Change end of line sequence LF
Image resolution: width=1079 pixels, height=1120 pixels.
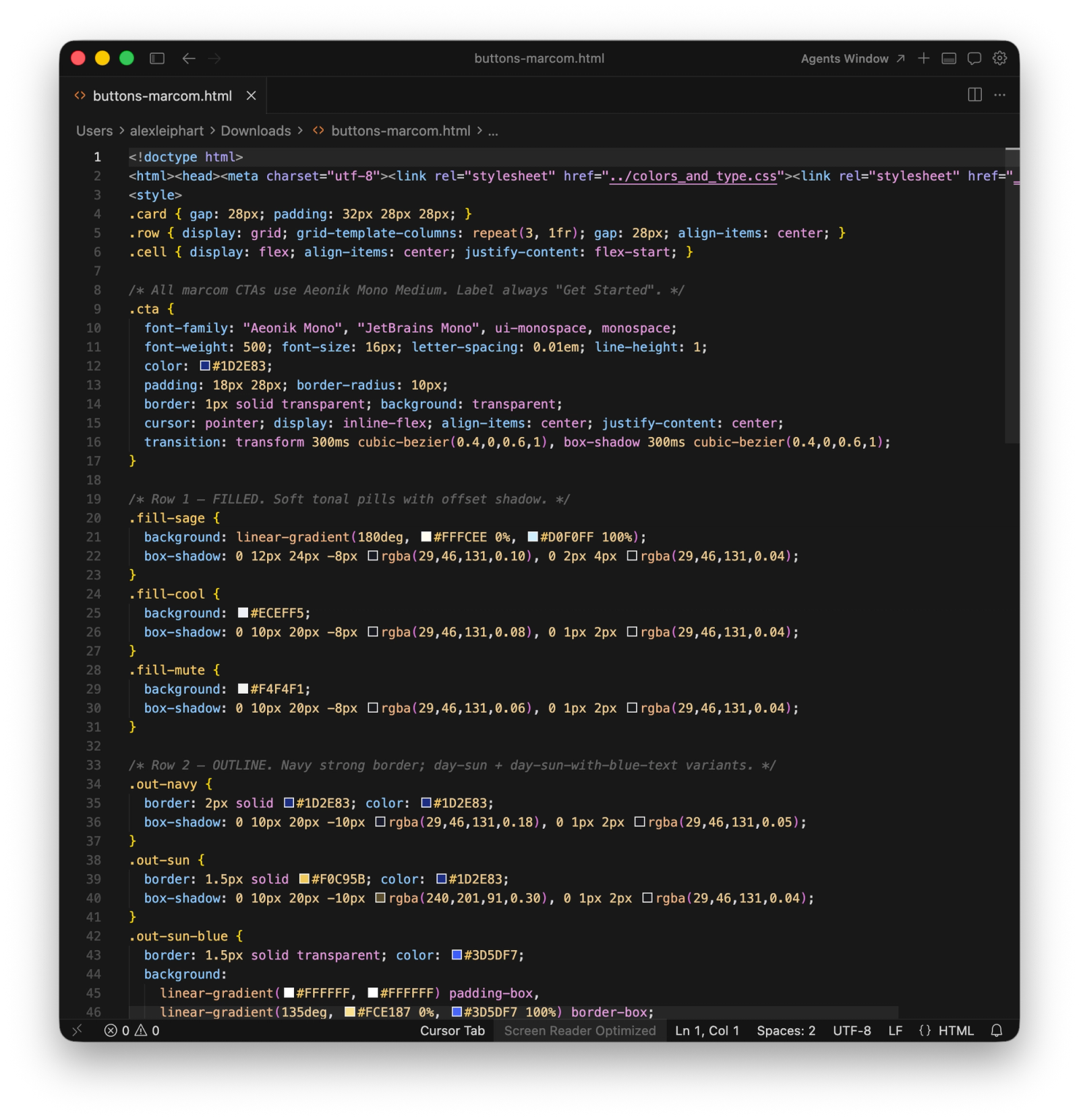click(895, 1030)
